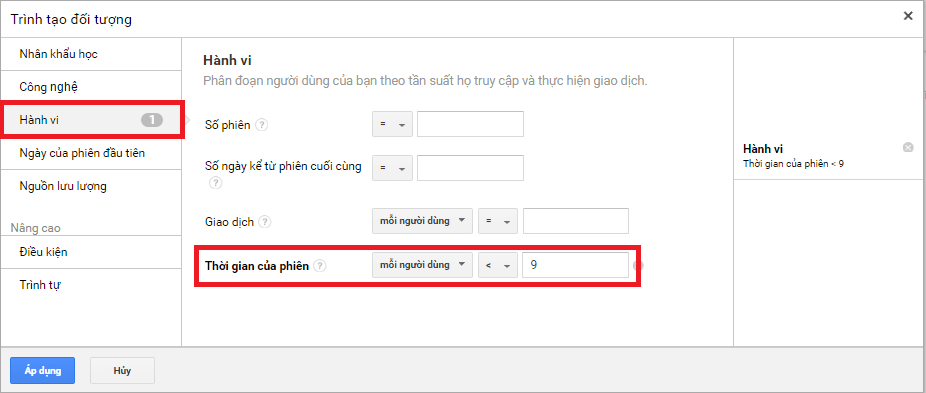Image resolution: width=926 pixels, height=393 pixels.
Task: Open Thời gian của phiên mỗi người dùng dropdown
Action: click(x=422, y=265)
